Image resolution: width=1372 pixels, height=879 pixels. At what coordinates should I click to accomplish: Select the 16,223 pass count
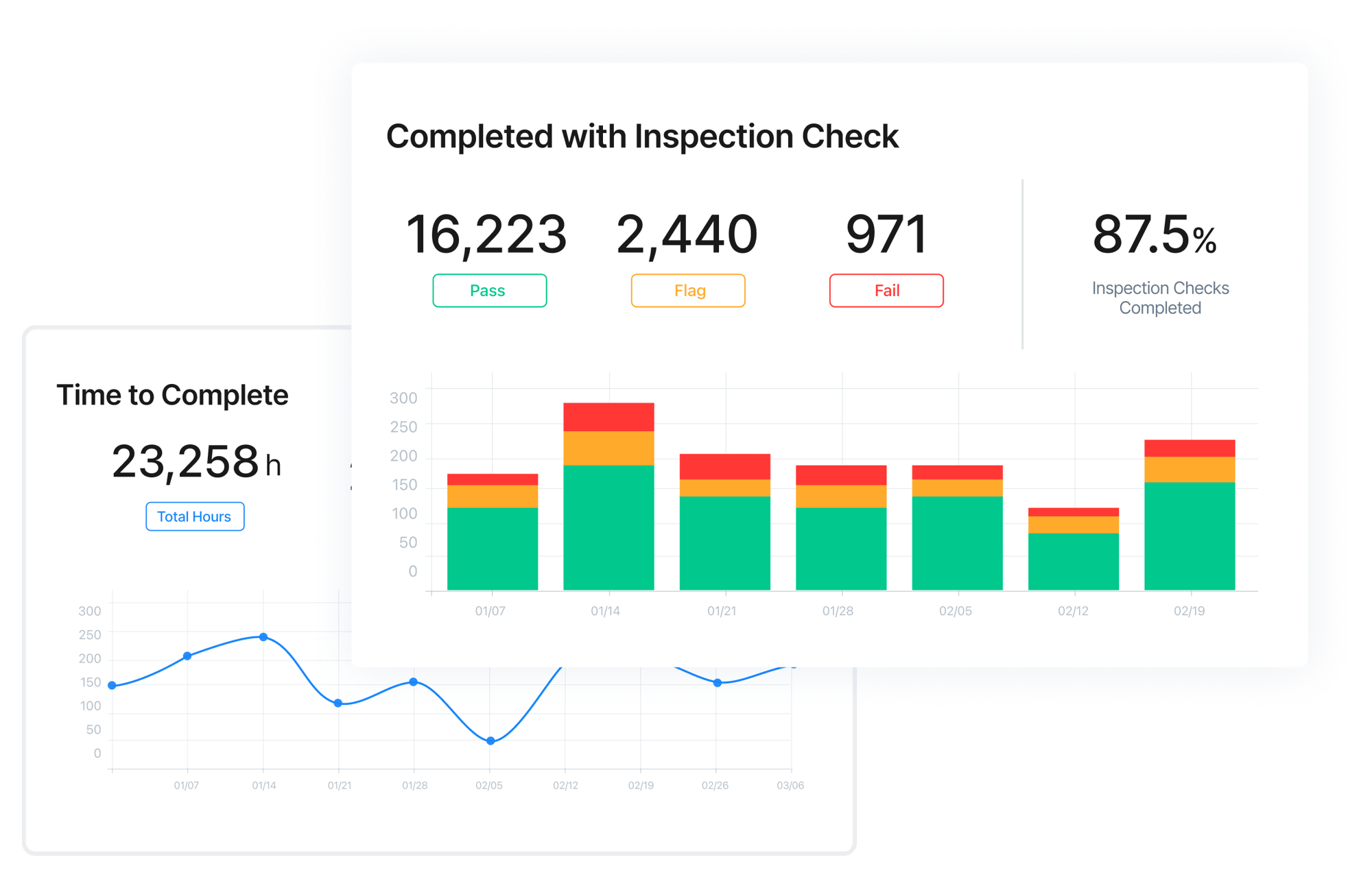point(486,234)
